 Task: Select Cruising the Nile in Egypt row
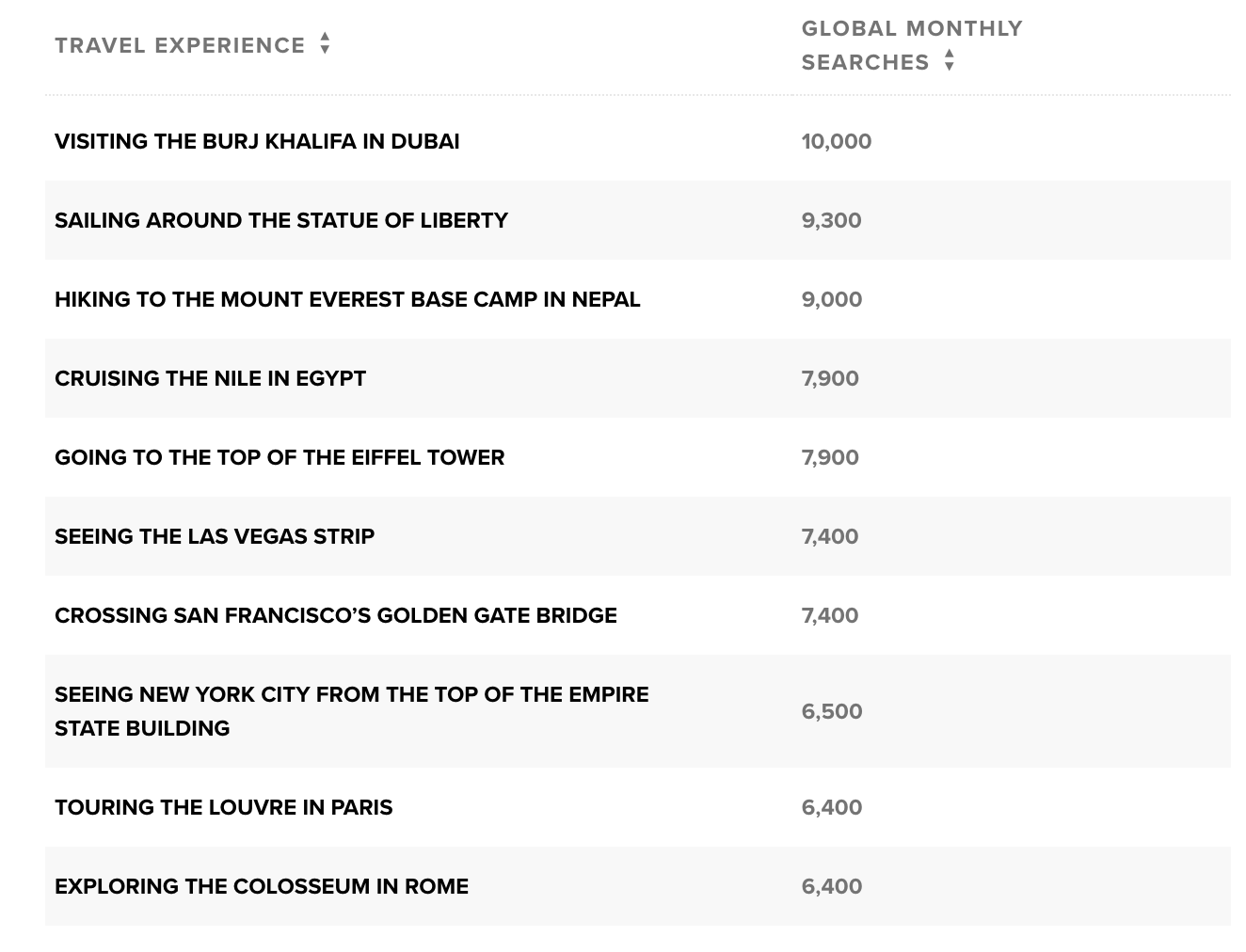tap(637, 378)
